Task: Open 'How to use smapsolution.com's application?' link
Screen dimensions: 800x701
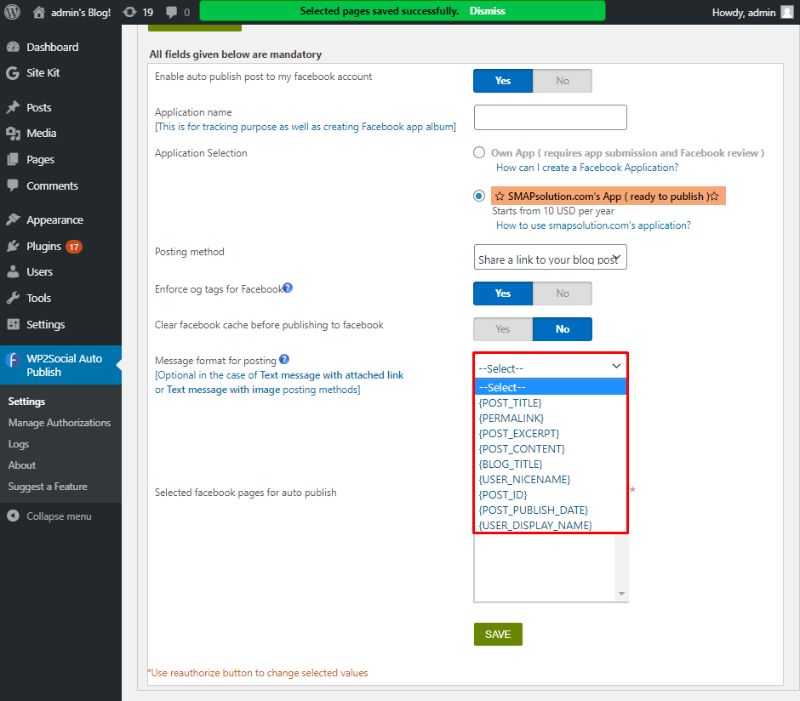Action: click(593, 225)
